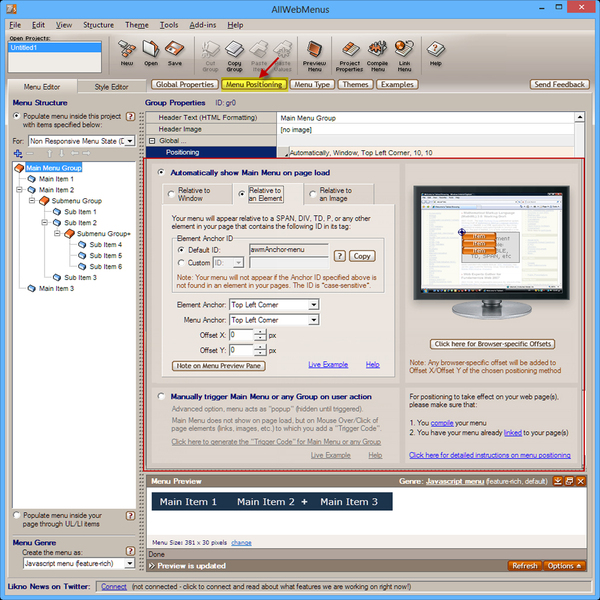Open the Element Anchor dropdown
The height and width of the screenshot is (600, 600).
tap(313, 305)
